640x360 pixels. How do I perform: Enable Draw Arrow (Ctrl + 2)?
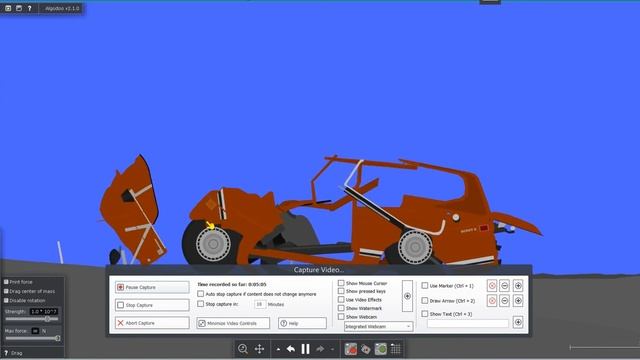[424, 300]
